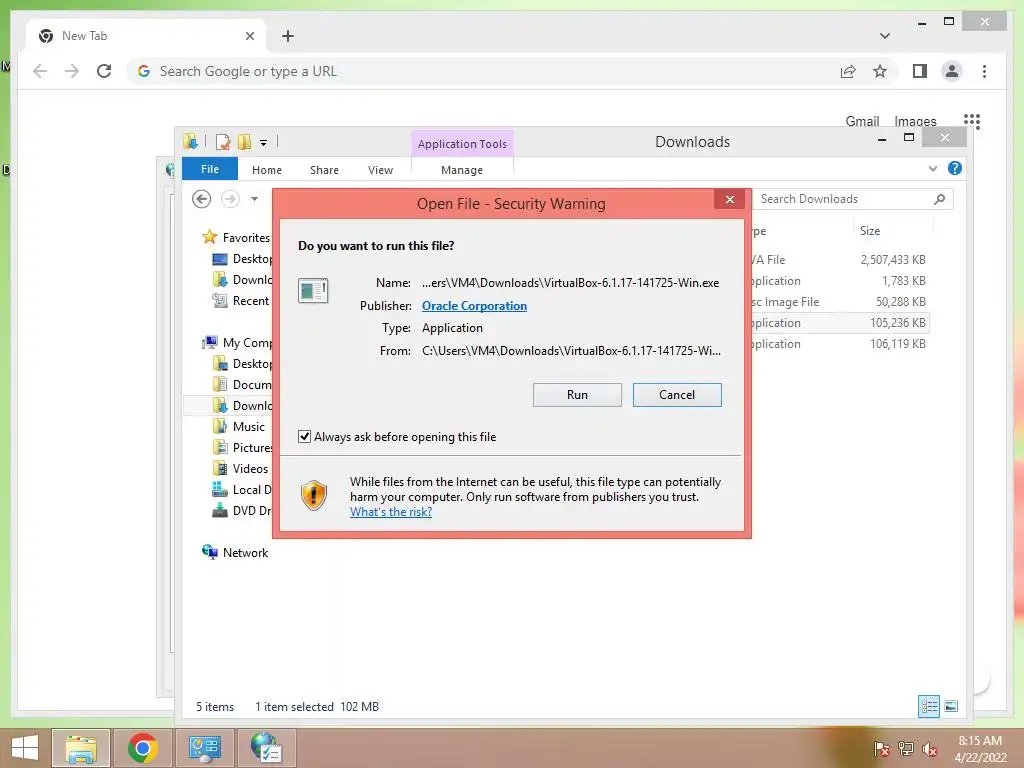The image size is (1024, 768).
Task: Click the search magnifier icon in Explorer
Action: (x=939, y=199)
